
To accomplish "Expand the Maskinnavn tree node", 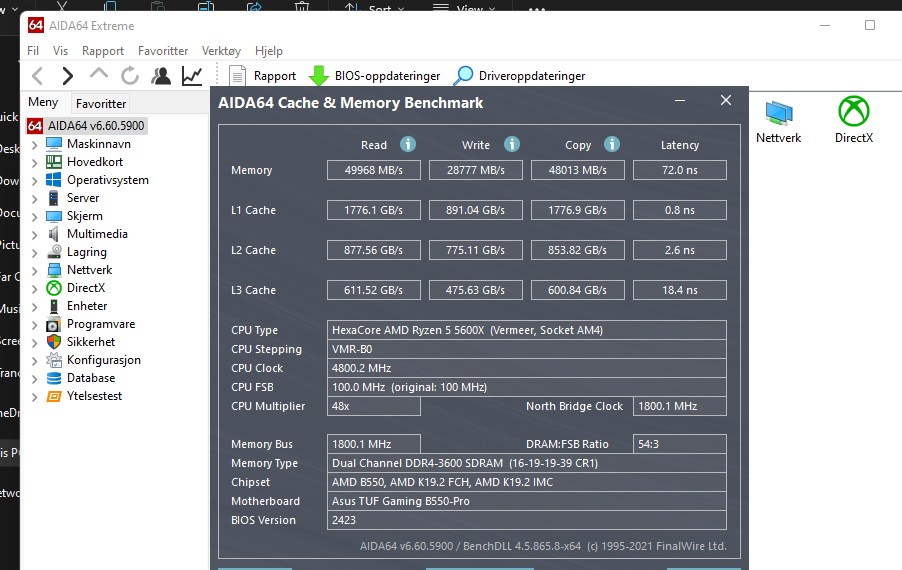I will 35,144.
